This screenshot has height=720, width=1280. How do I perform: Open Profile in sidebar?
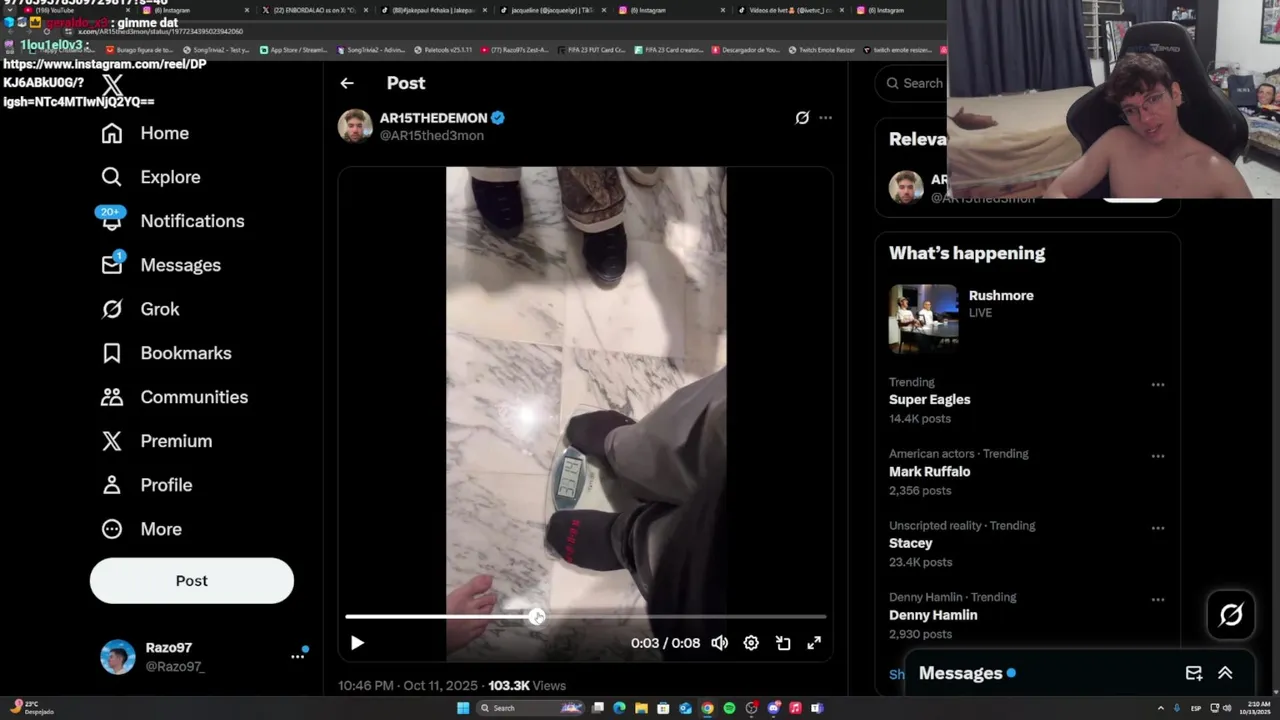[x=146, y=485]
